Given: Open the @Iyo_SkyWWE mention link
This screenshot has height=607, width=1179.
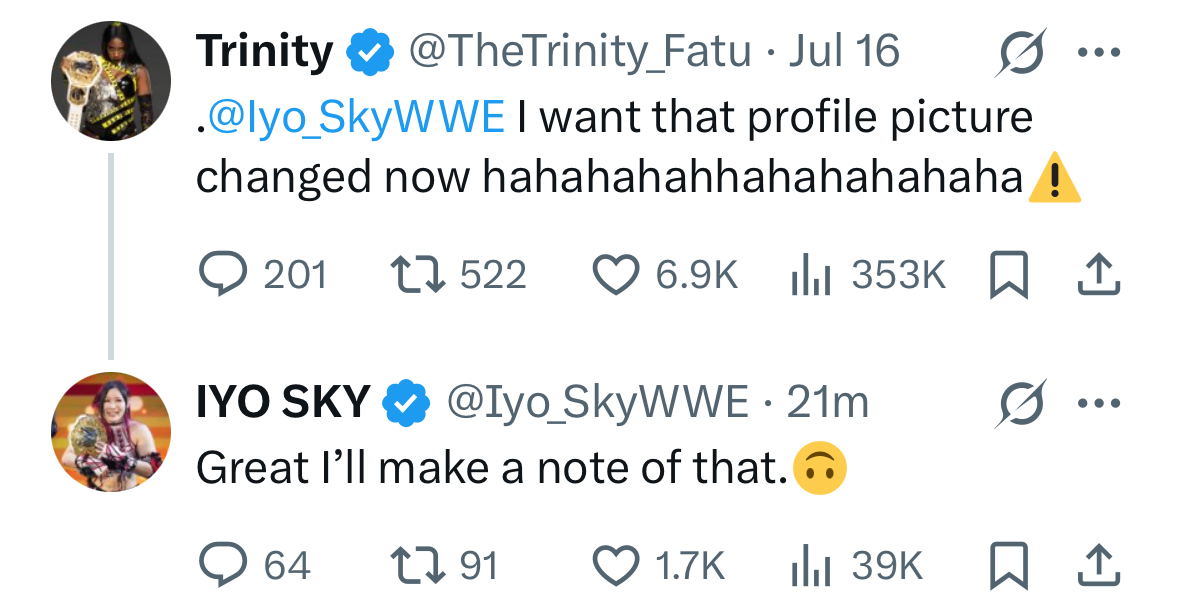Looking at the screenshot, I should point(356,117).
